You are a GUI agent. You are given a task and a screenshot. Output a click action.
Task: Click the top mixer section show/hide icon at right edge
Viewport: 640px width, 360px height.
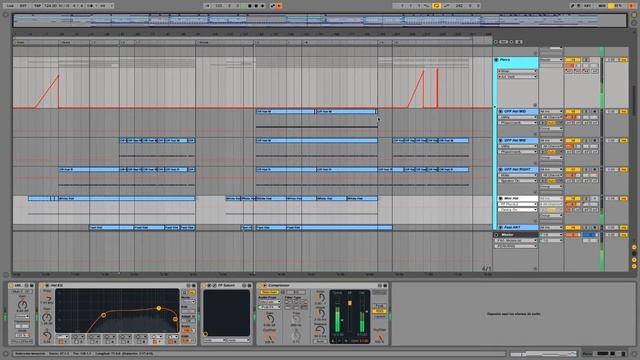634,247
